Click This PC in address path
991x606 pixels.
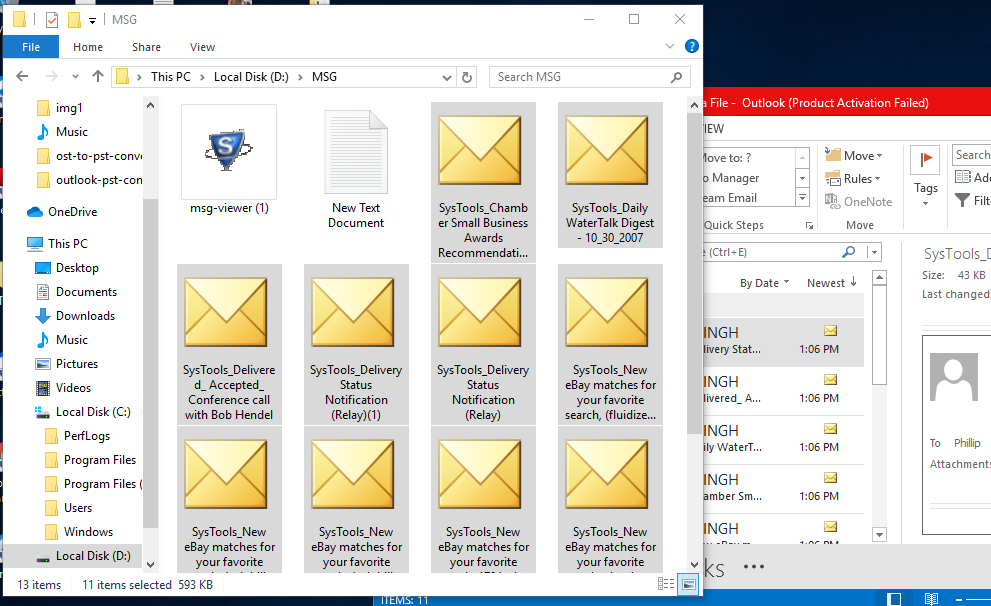tap(171, 77)
